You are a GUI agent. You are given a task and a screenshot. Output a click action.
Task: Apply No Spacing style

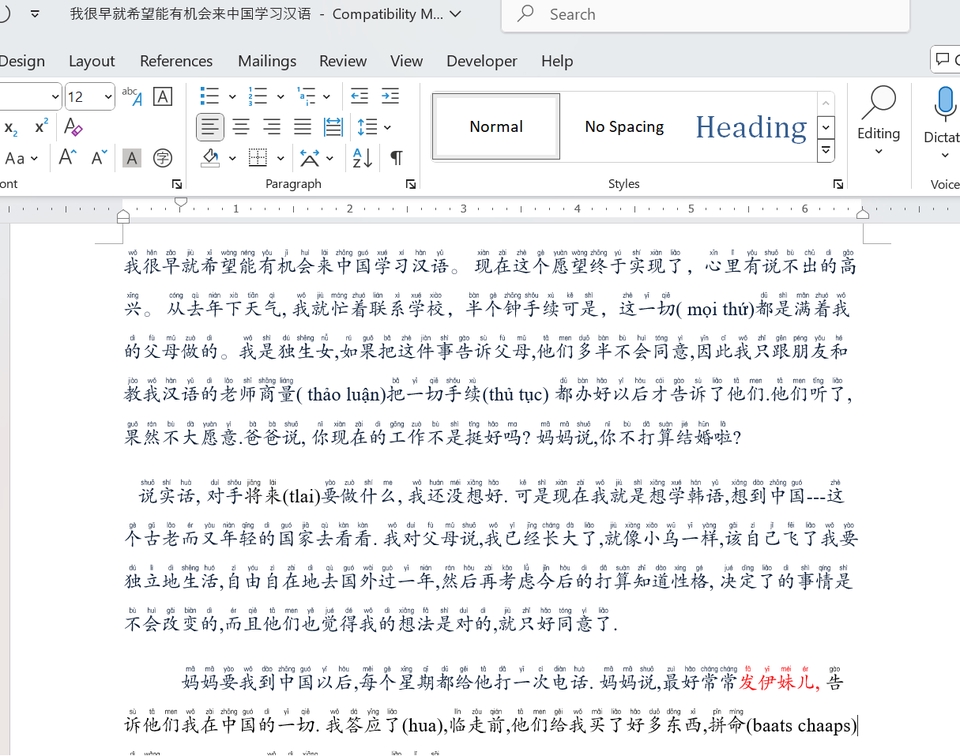[x=624, y=127]
